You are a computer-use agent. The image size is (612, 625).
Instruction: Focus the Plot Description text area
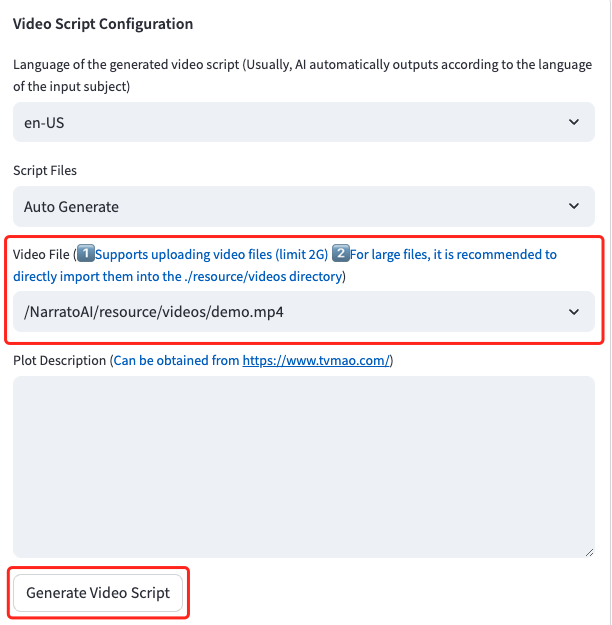(x=304, y=466)
